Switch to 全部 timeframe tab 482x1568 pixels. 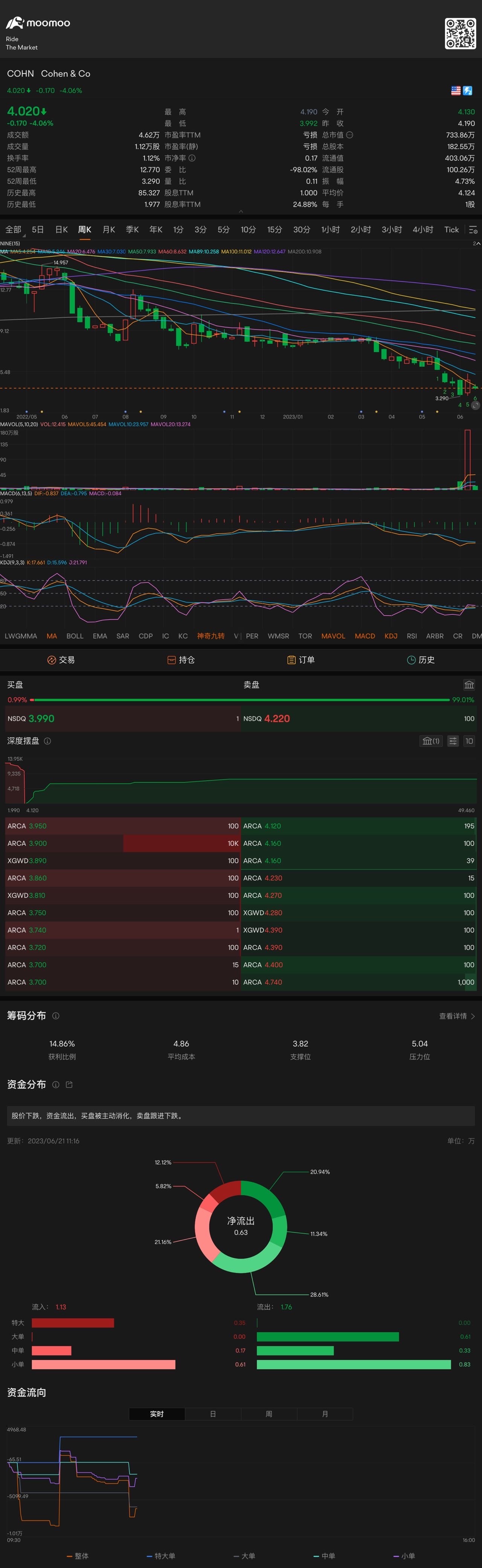14,230
